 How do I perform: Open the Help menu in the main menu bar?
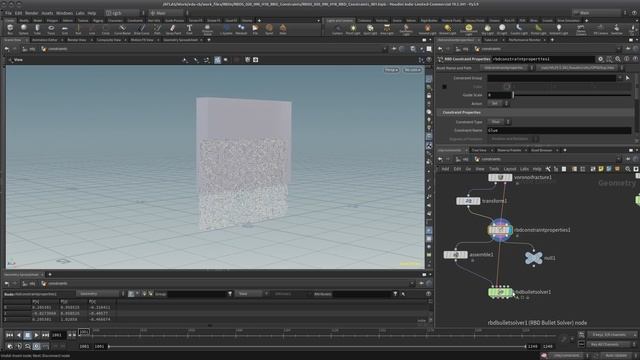pos(92,13)
